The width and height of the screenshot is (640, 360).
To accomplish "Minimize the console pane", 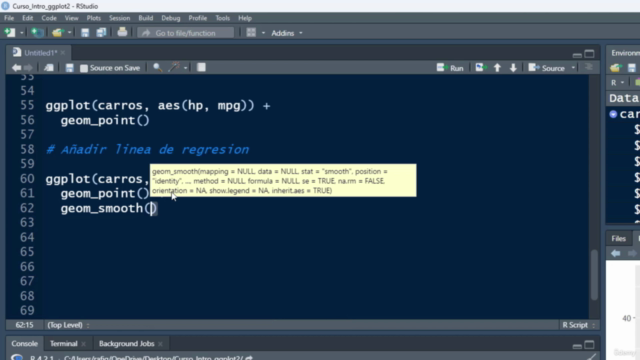I will tap(577, 346).
